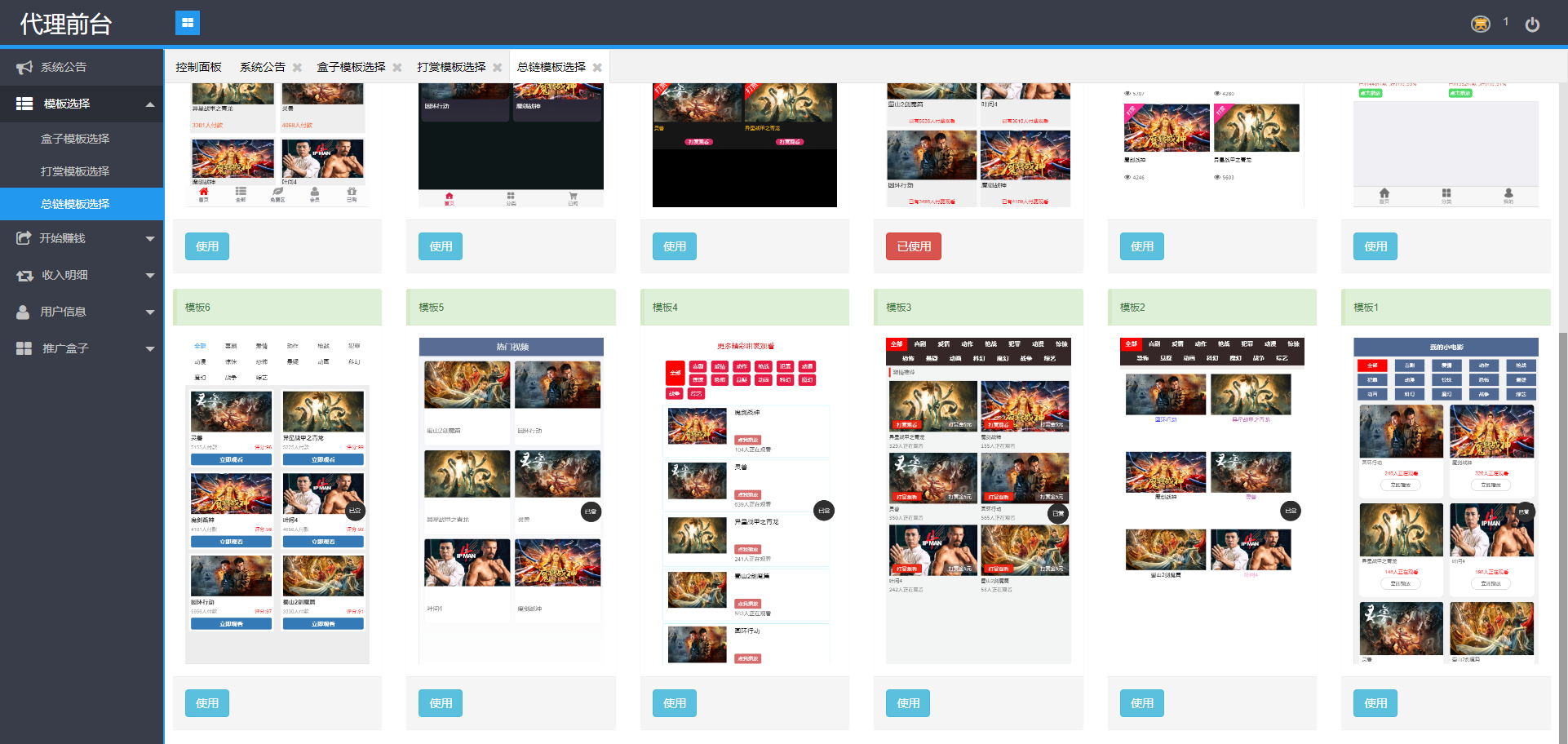This screenshot has height=744, width=1568.
Task: Collapse the 模板选择 sidebar menu arrow
Action: click(x=150, y=104)
